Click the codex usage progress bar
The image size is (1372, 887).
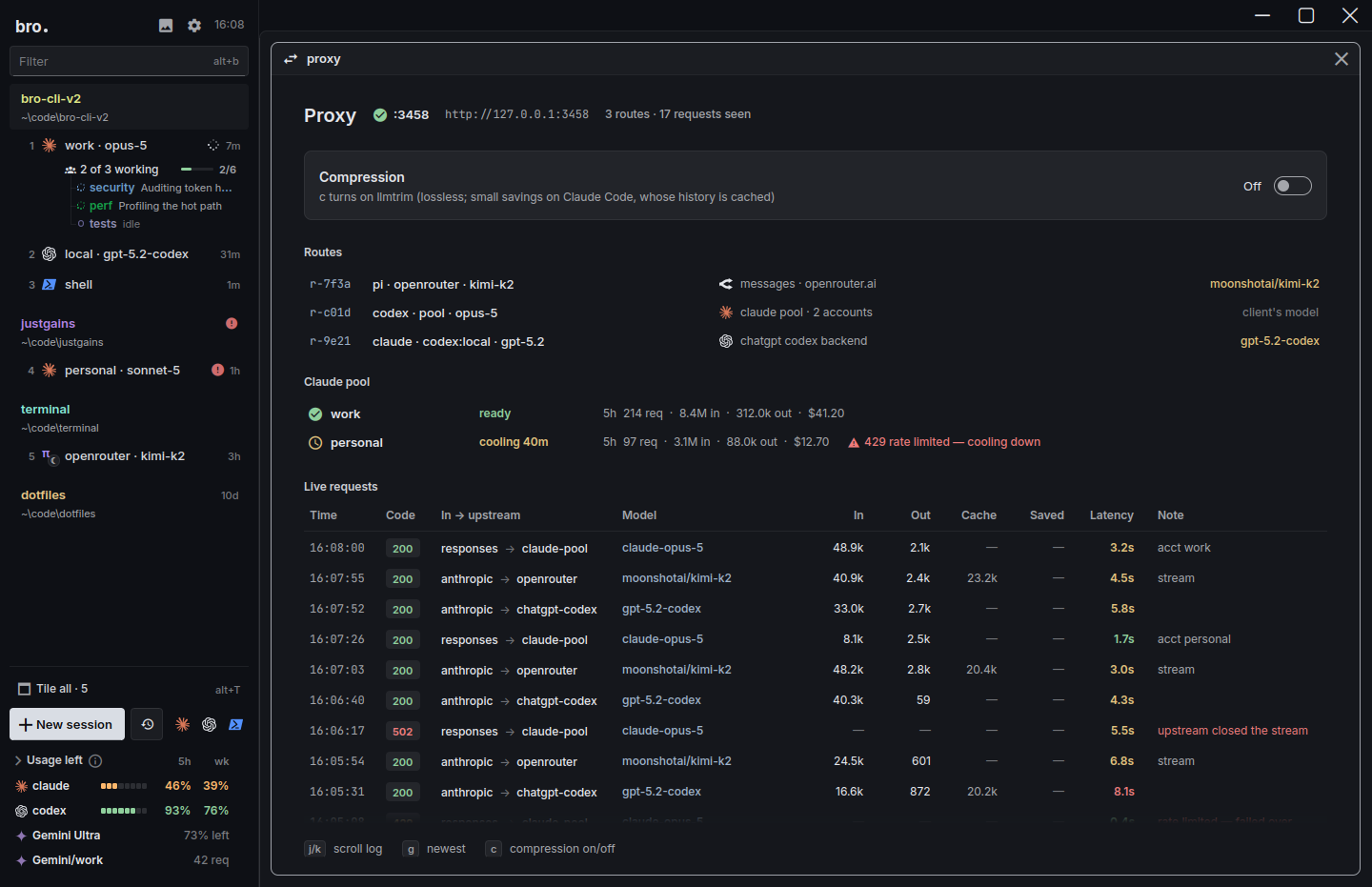124,811
